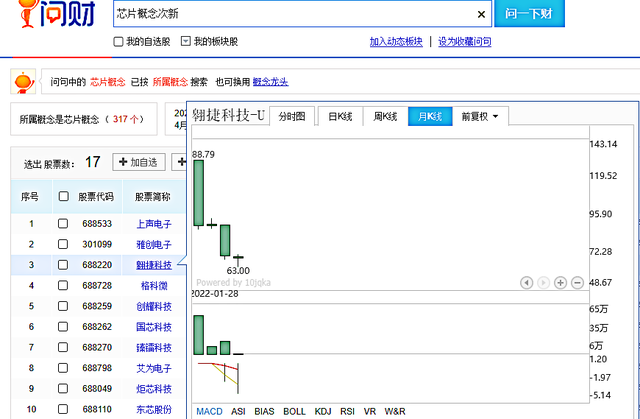Open stock 格科微
This screenshot has height=419, width=640.
[x=154, y=286]
